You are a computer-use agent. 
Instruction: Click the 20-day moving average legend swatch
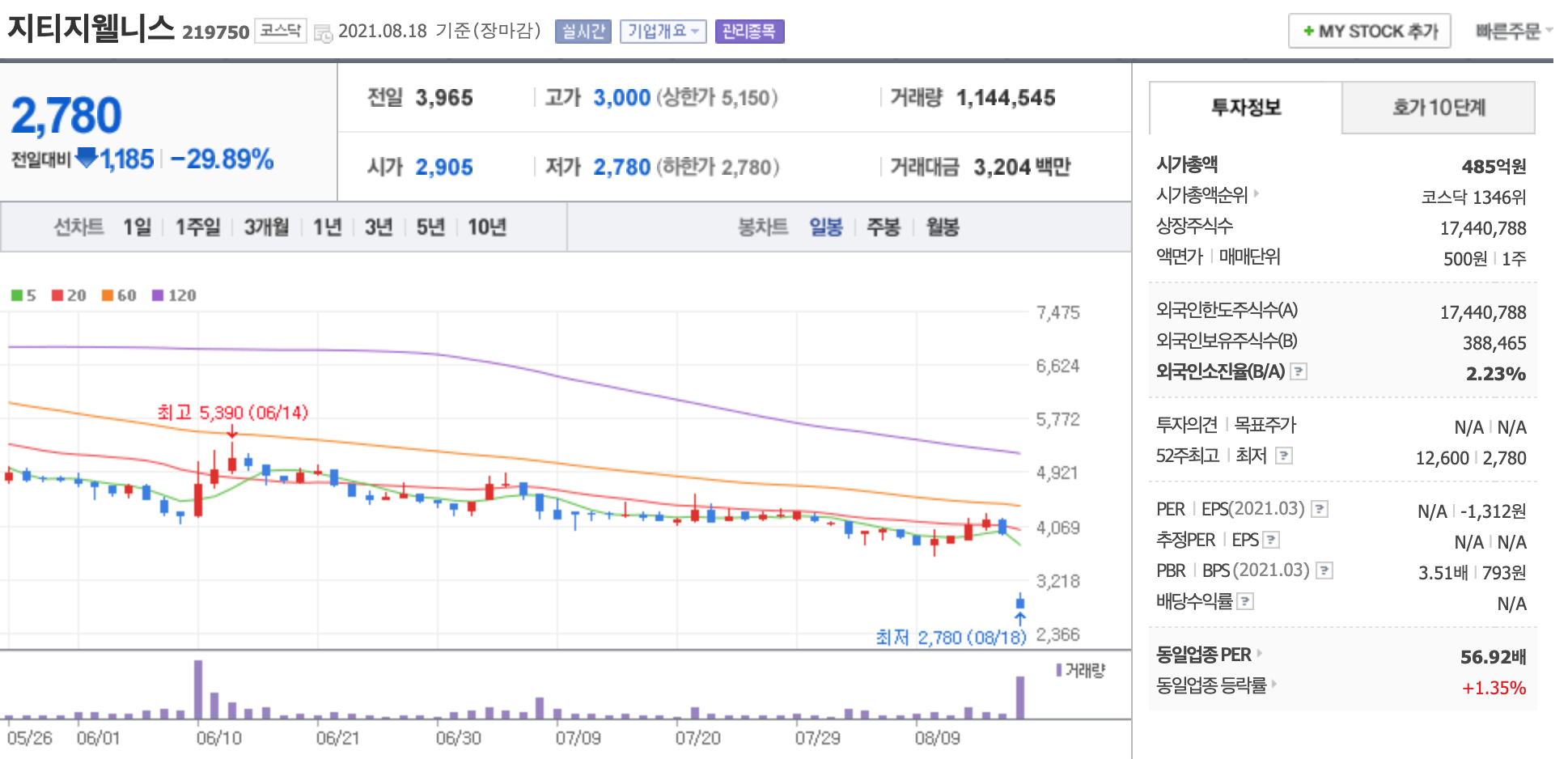(57, 295)
